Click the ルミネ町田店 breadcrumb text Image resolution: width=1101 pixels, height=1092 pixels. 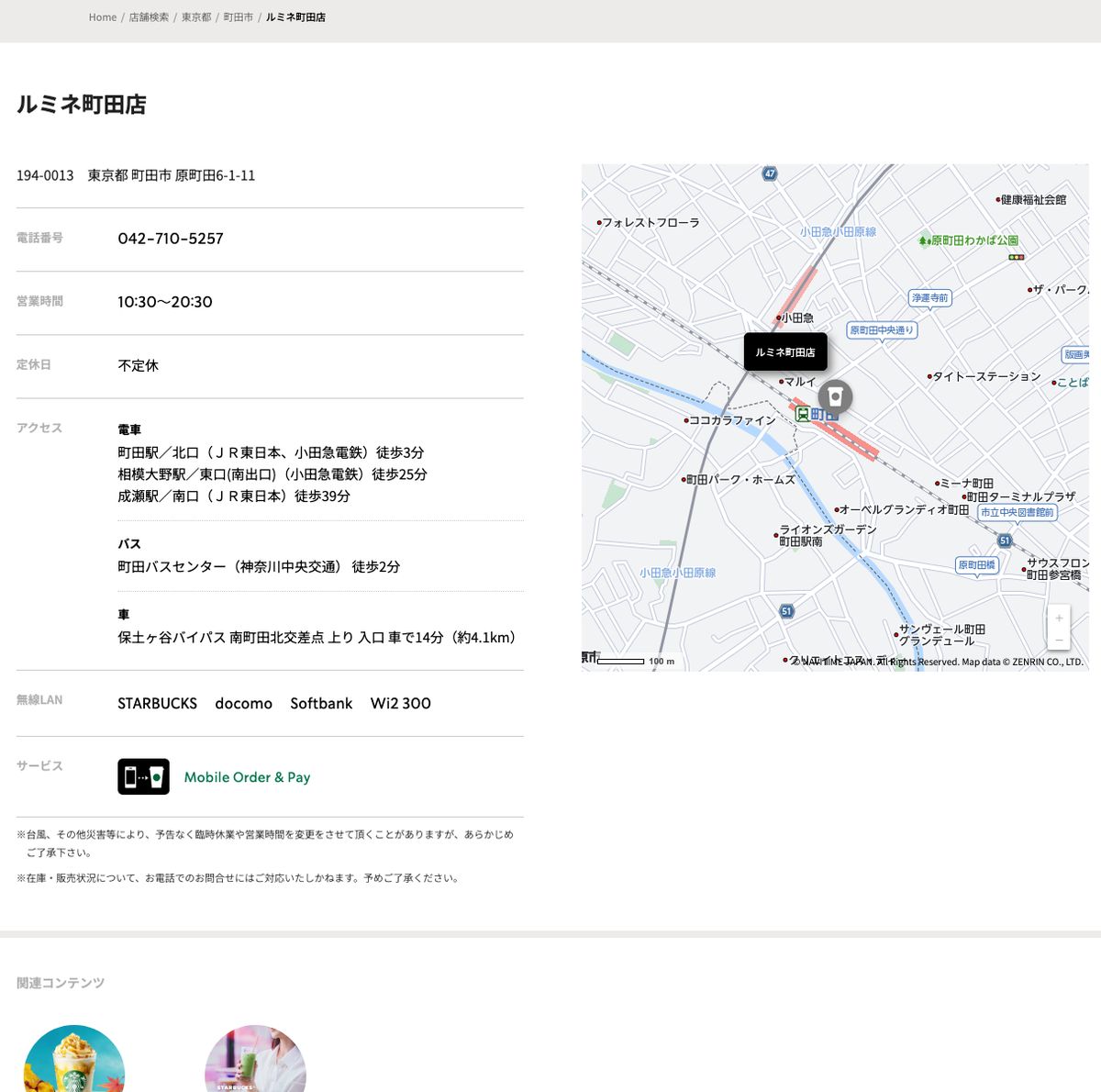(x=295, y=17)
